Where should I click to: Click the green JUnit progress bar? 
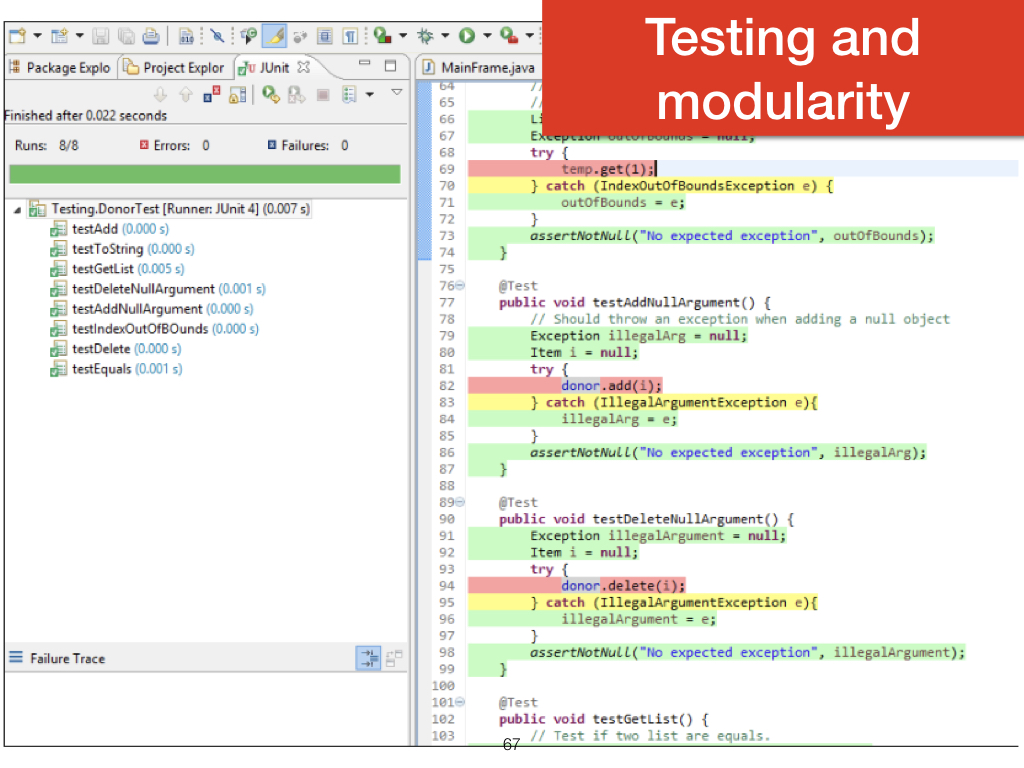click(204, 174)
